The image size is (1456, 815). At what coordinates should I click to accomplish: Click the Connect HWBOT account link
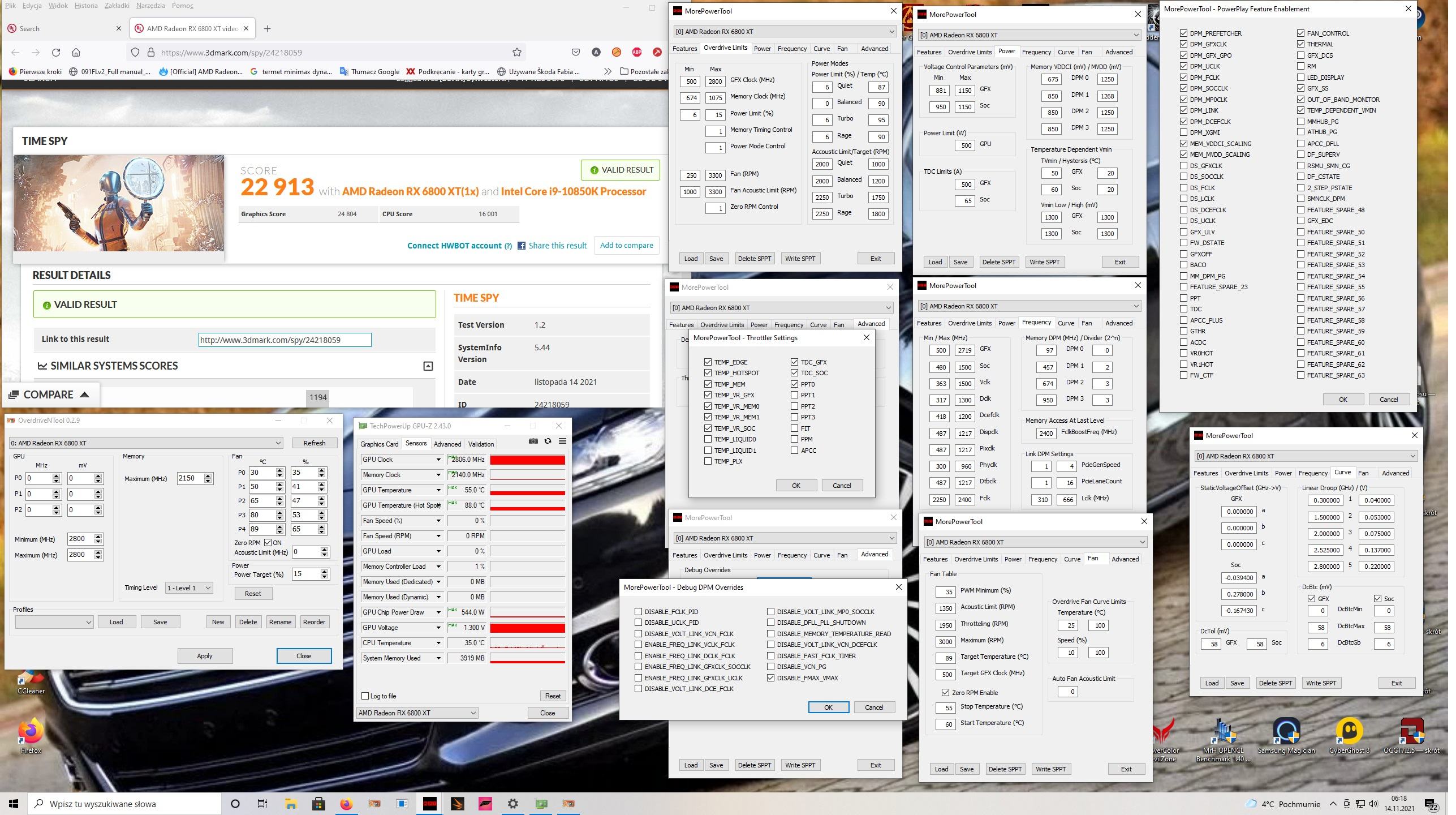click(x=454, y=246)
